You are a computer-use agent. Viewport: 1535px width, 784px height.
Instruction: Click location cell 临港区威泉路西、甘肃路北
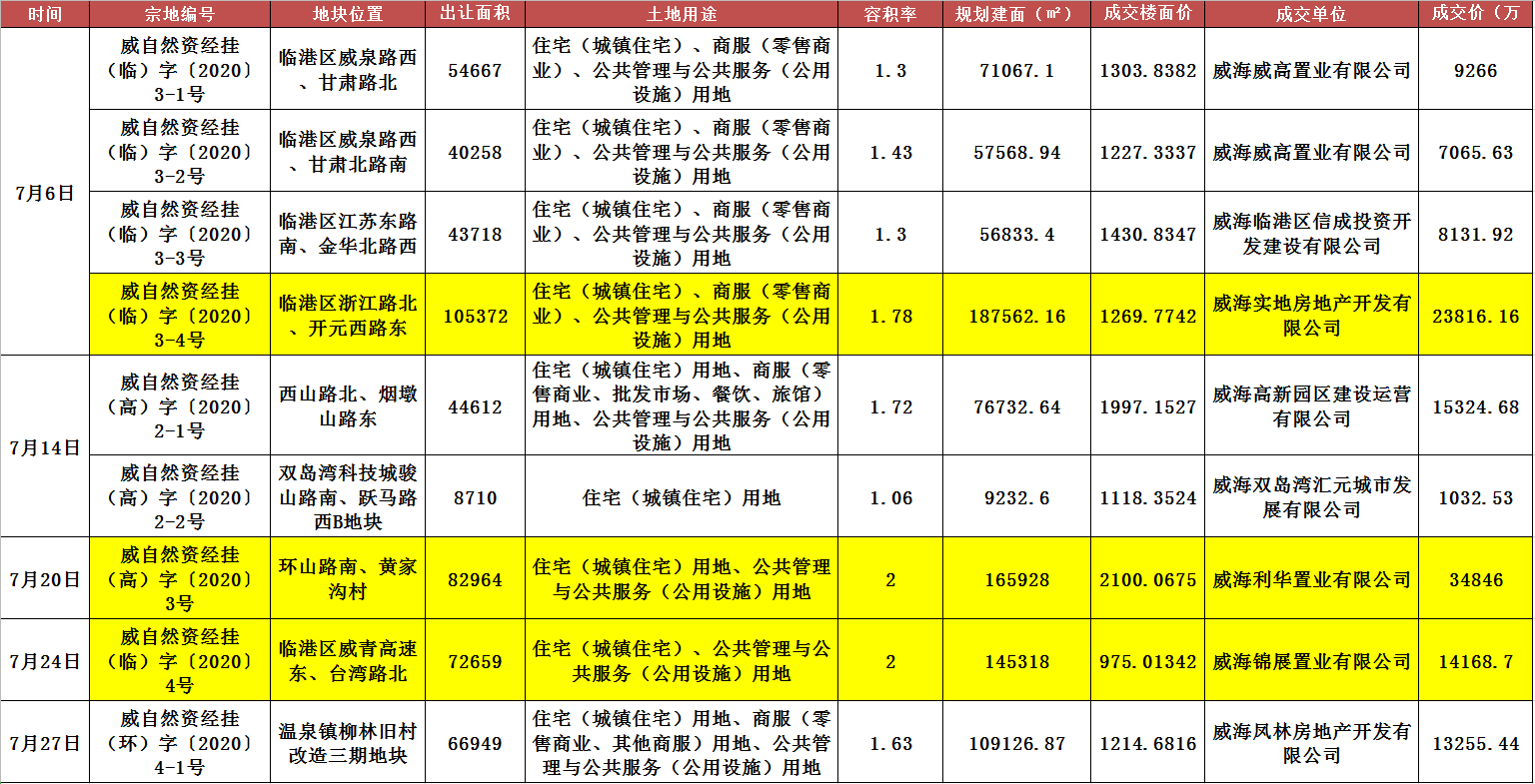point(348,70)
